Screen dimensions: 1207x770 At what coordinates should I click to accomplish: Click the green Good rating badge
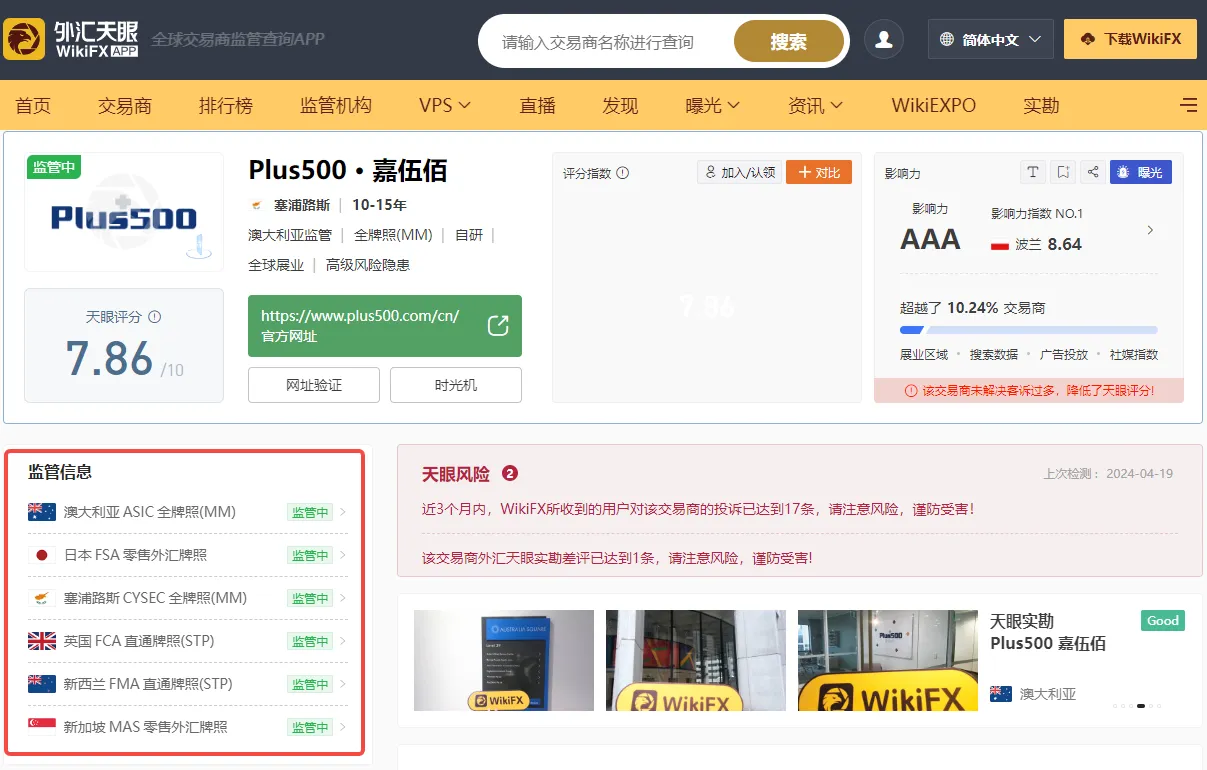pos(1163,621)
